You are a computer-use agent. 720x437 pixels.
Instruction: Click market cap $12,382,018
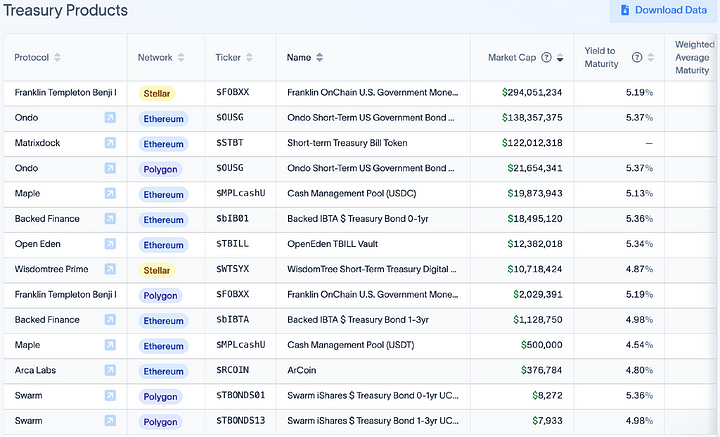(x=534, y=244)
